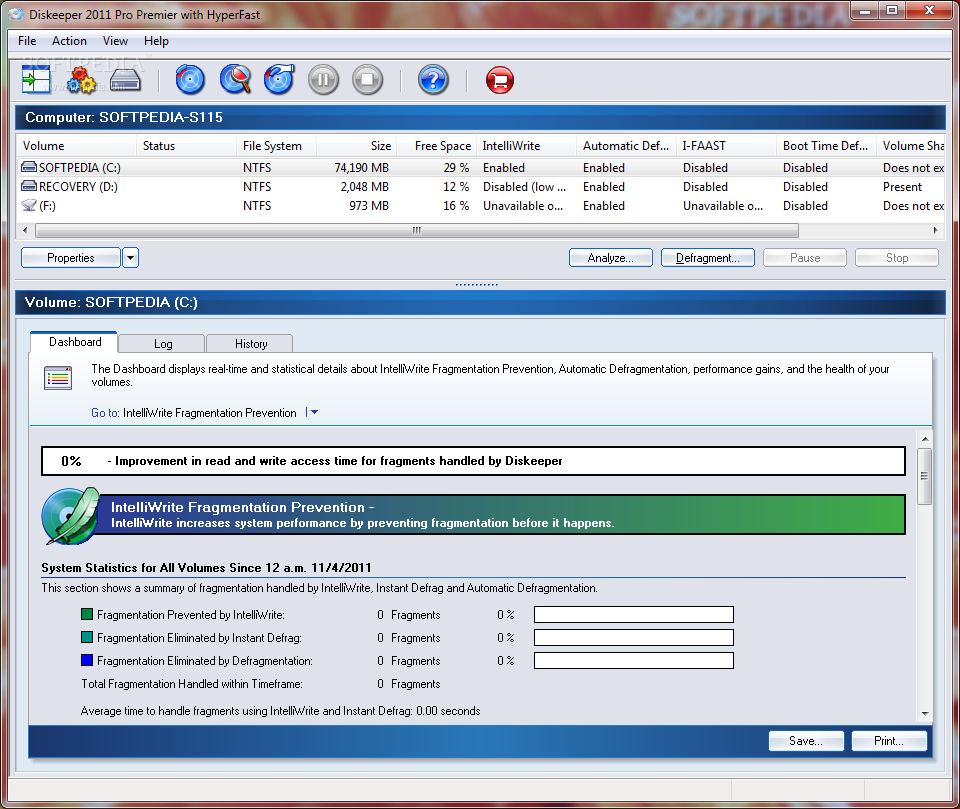Click the volume list horizontal scrollbar thumb
This screenshot has width=960, height=809.
(417, 230)
